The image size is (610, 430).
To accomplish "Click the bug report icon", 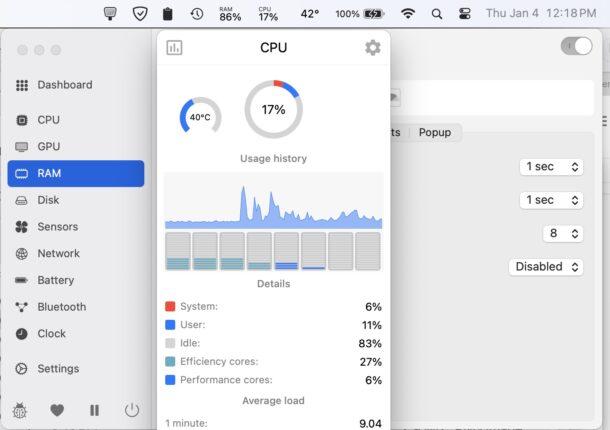I will (x=20, y=410).
